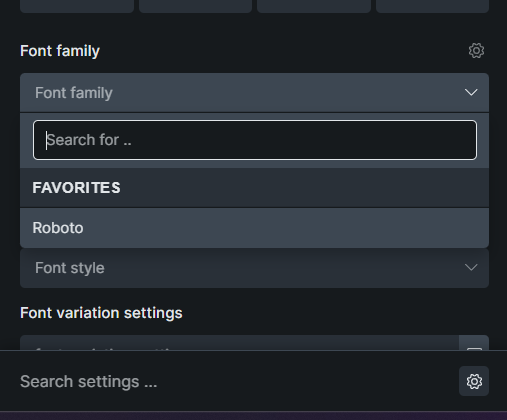Collapse the Font family dropdown via its chevron
The image size is (507, 420).
coord(471,92)
